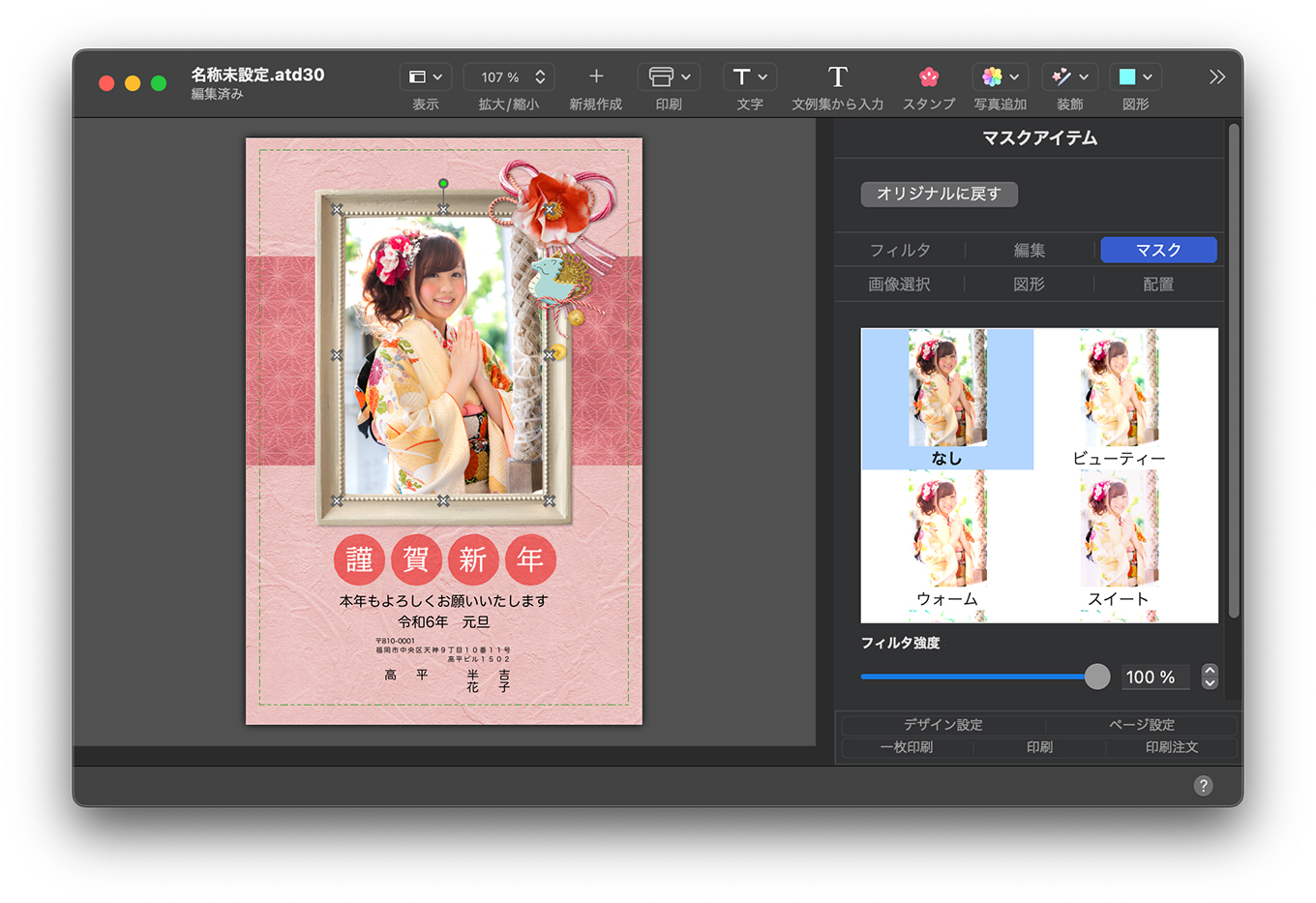Click the 年 red circle character
Screen dimensions: 1316x903
point(530,558)
